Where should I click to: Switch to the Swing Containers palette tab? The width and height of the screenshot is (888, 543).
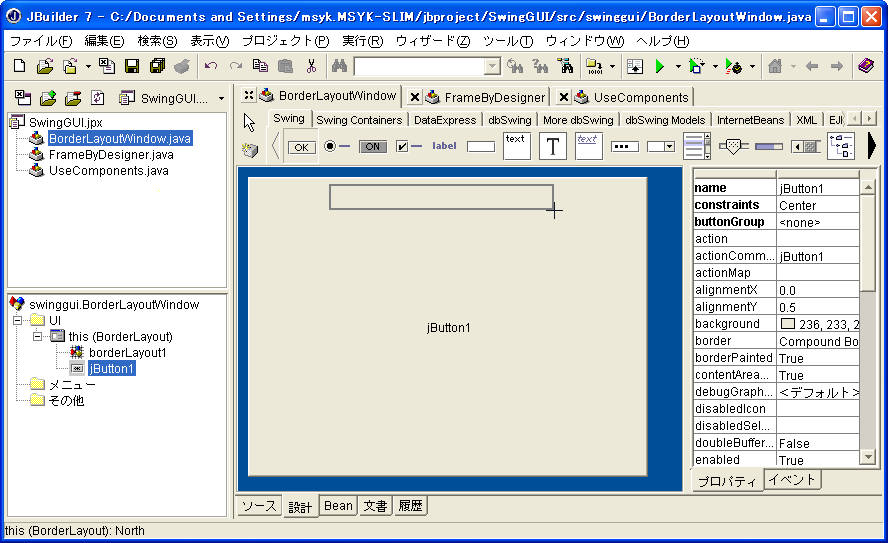(x=359, y=120)
